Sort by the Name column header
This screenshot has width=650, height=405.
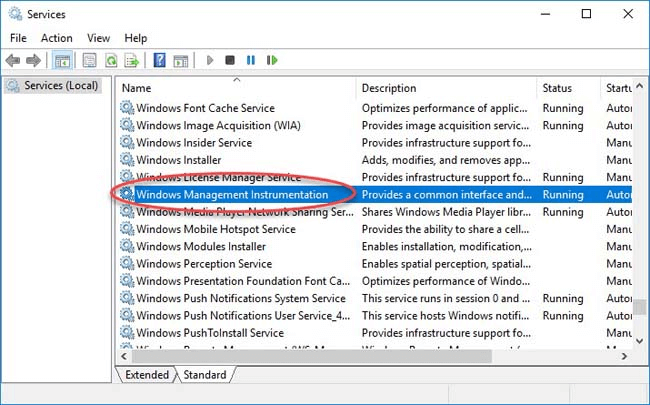coord(236,88)
